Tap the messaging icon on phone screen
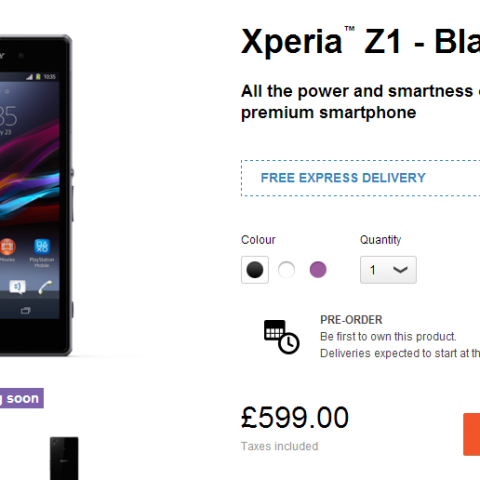The height and width of the screenshot is (480, 480). (x=17, y=287)
